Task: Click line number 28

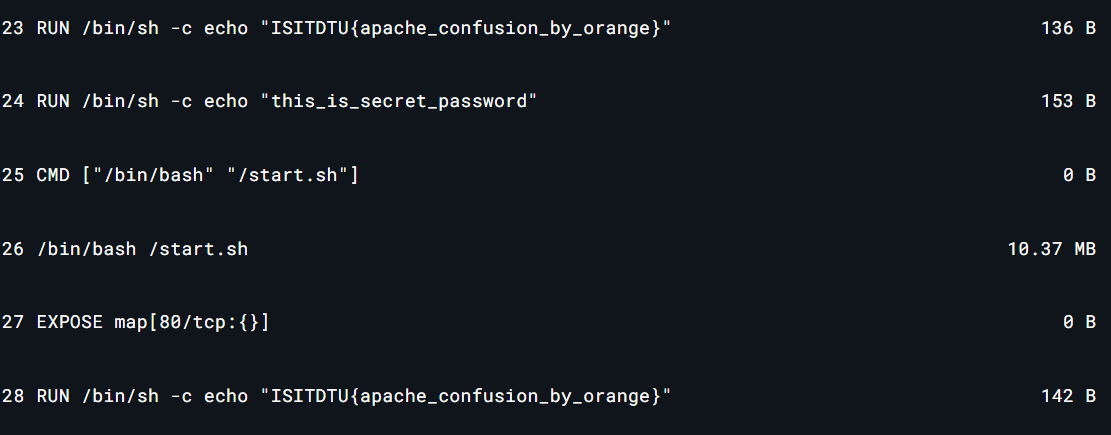Action: [x=13, y=396]
